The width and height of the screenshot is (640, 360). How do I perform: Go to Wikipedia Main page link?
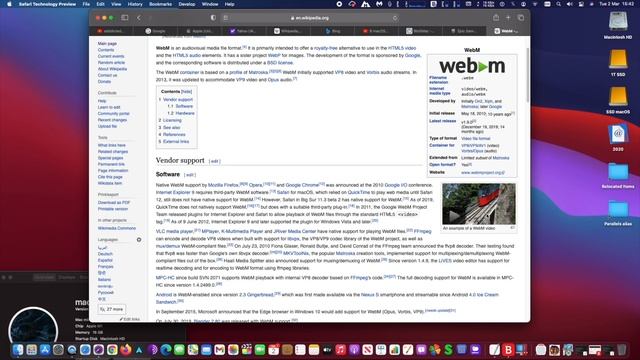click(107, 43)
